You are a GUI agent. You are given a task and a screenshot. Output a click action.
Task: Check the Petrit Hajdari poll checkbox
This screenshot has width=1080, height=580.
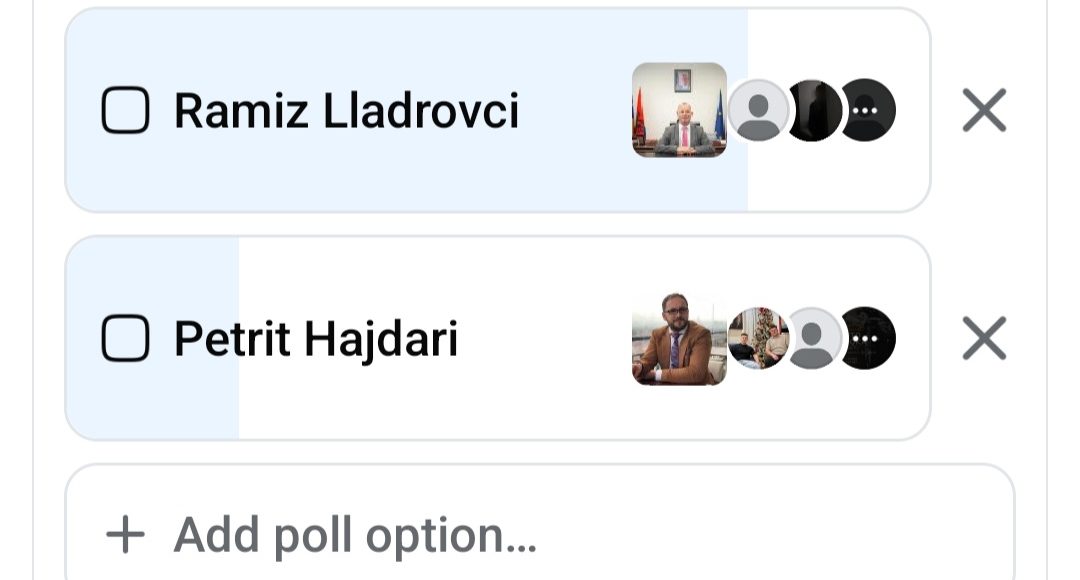(125, 338)
